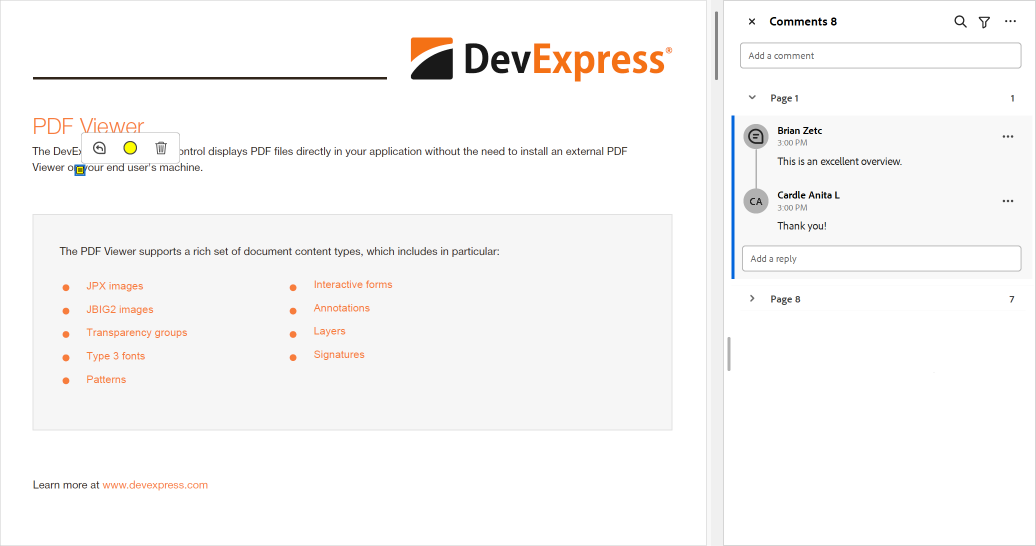The image size is (1036, 546).
Task: Open the Layers link
Action: (x=330, y=331)
